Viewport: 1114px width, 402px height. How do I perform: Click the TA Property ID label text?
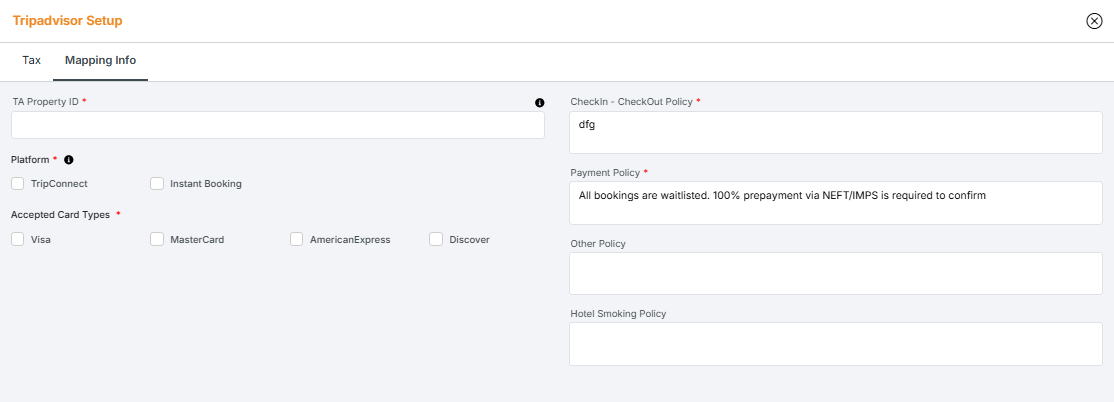point(45,102)
